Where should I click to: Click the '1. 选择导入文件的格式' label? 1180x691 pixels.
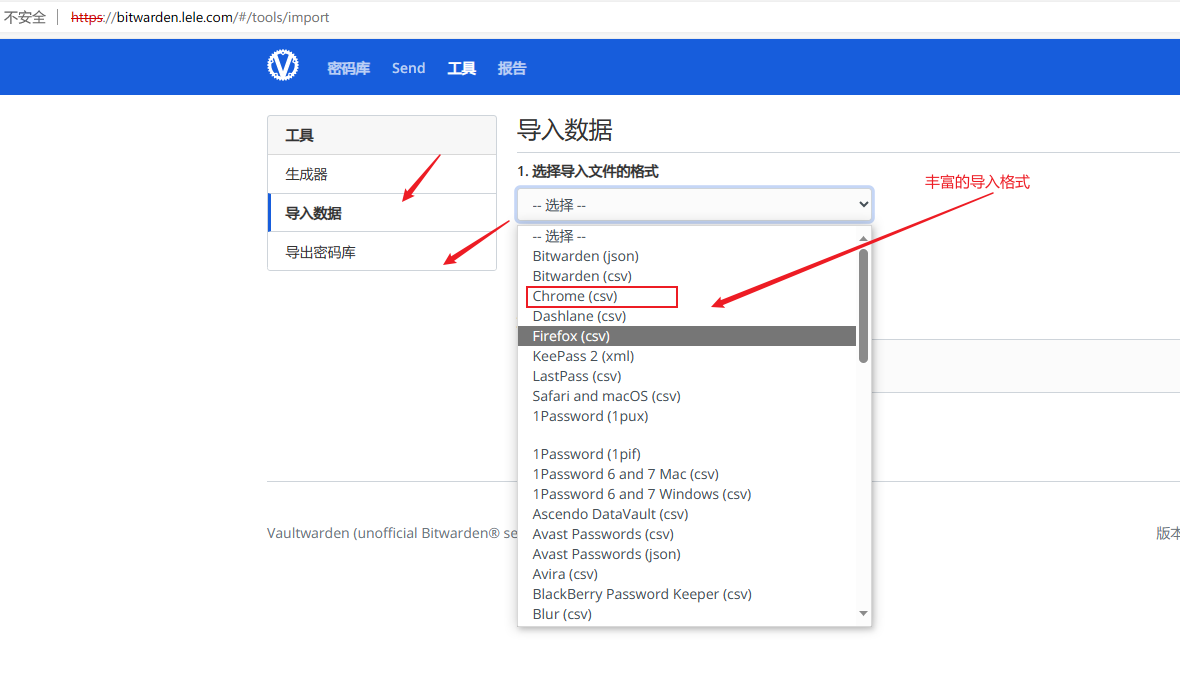[x=588, y=172]
